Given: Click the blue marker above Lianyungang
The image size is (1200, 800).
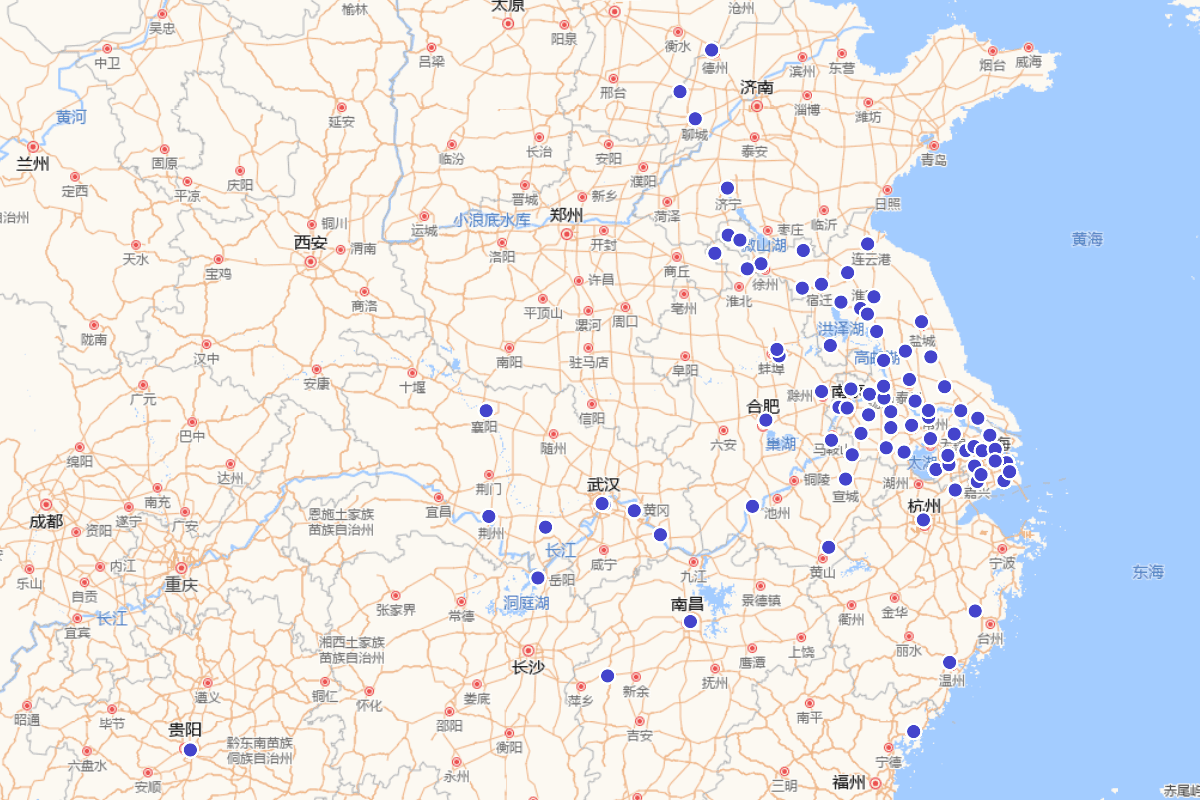Looking at the screenshot, I should (x=867, y=244).
